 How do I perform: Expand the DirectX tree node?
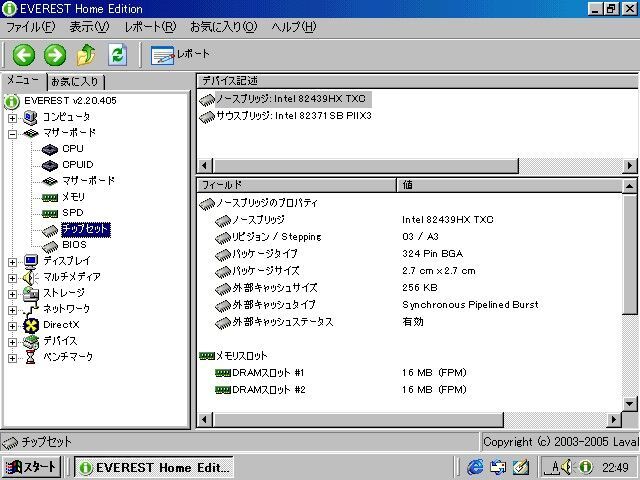[12, 326]
